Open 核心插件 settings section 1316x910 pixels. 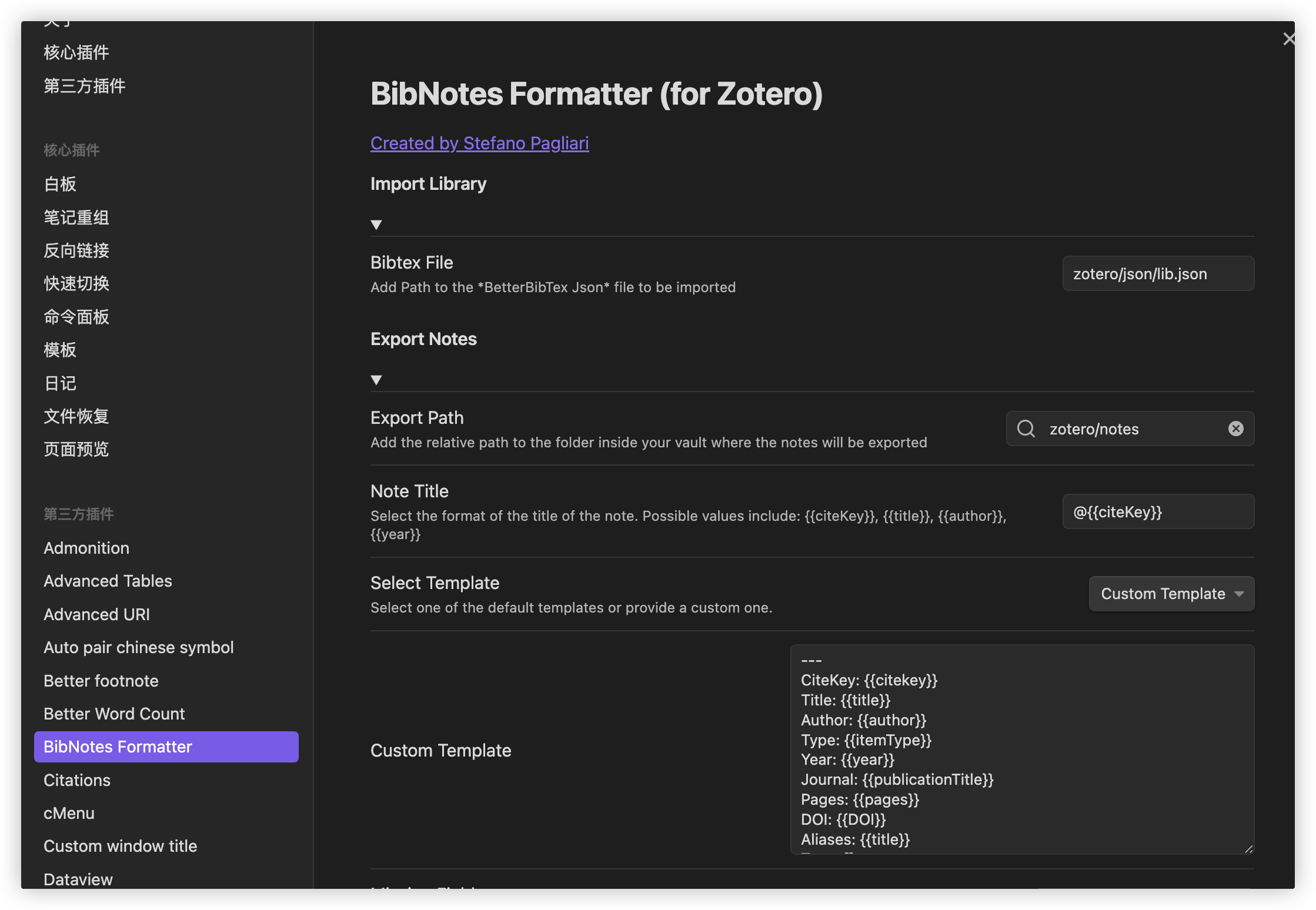pyautogui.click(x=76, y=52)
